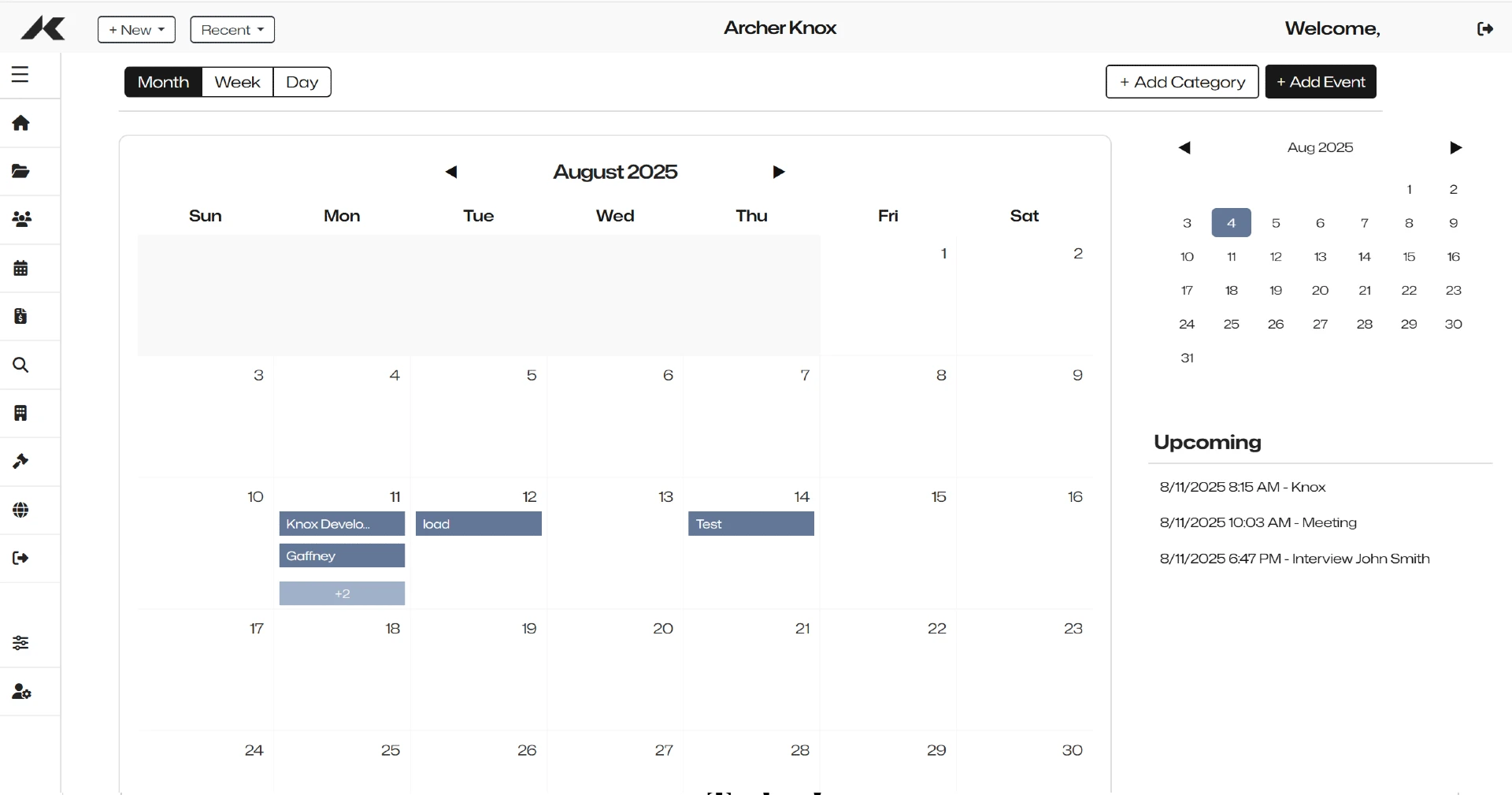This screenshot has height=795, width=1512.
Task: Open the invoice dollar icon in sidebar
Action: (21, 317)
